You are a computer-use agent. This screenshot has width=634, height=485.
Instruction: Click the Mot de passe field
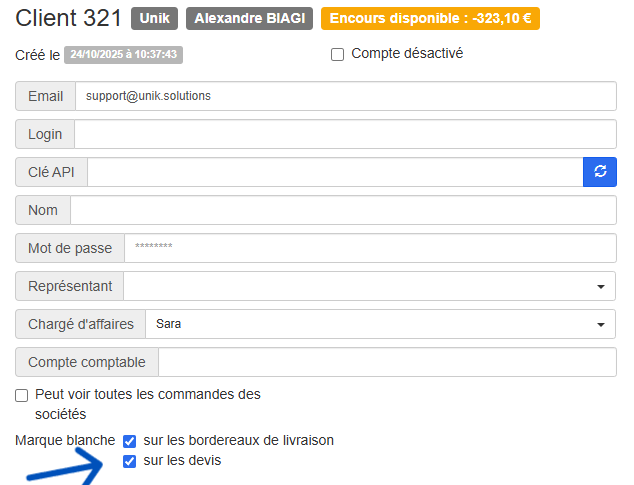click(370, 248)
